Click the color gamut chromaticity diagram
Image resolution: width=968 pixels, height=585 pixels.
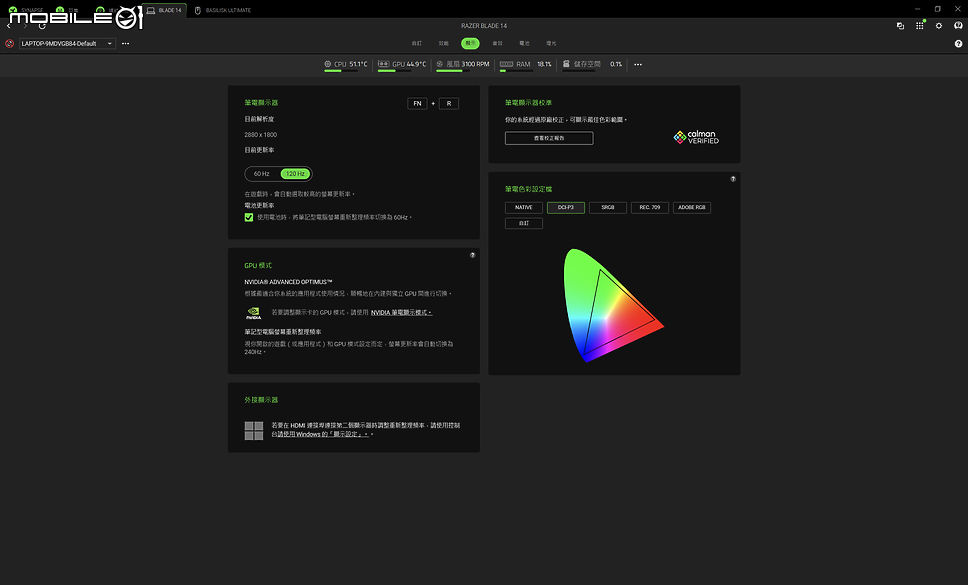613,305
